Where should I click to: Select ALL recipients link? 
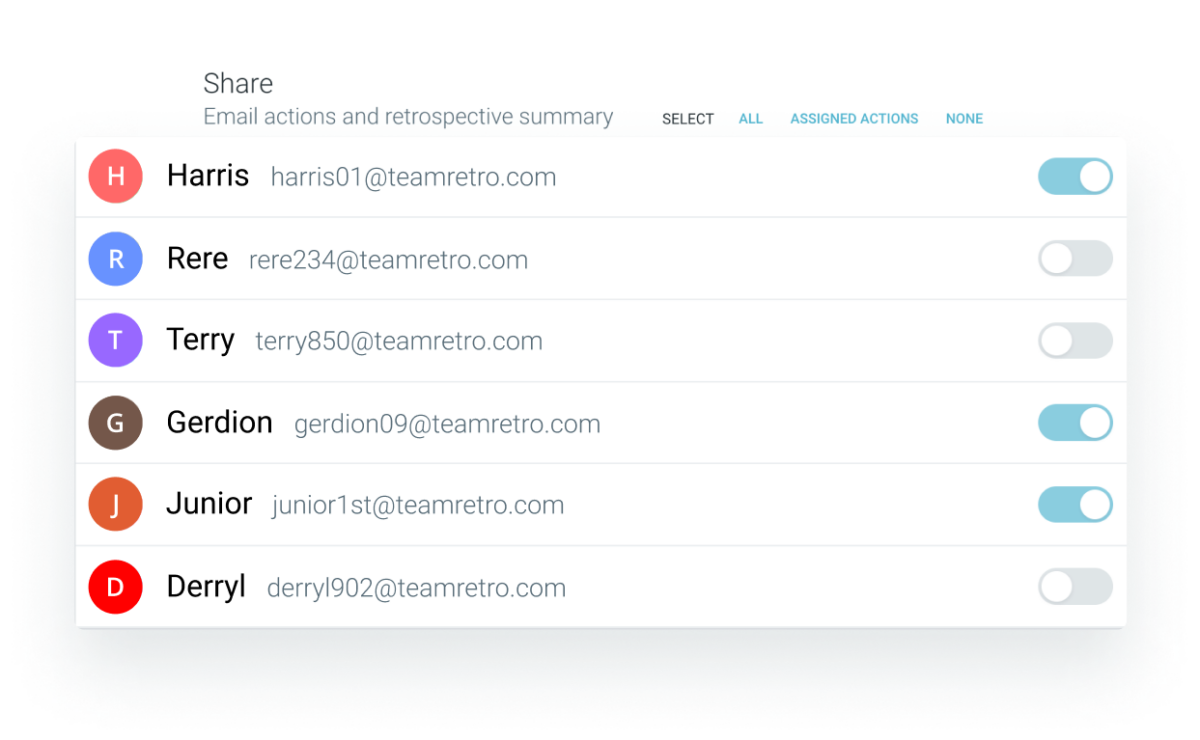pos(751,119)
